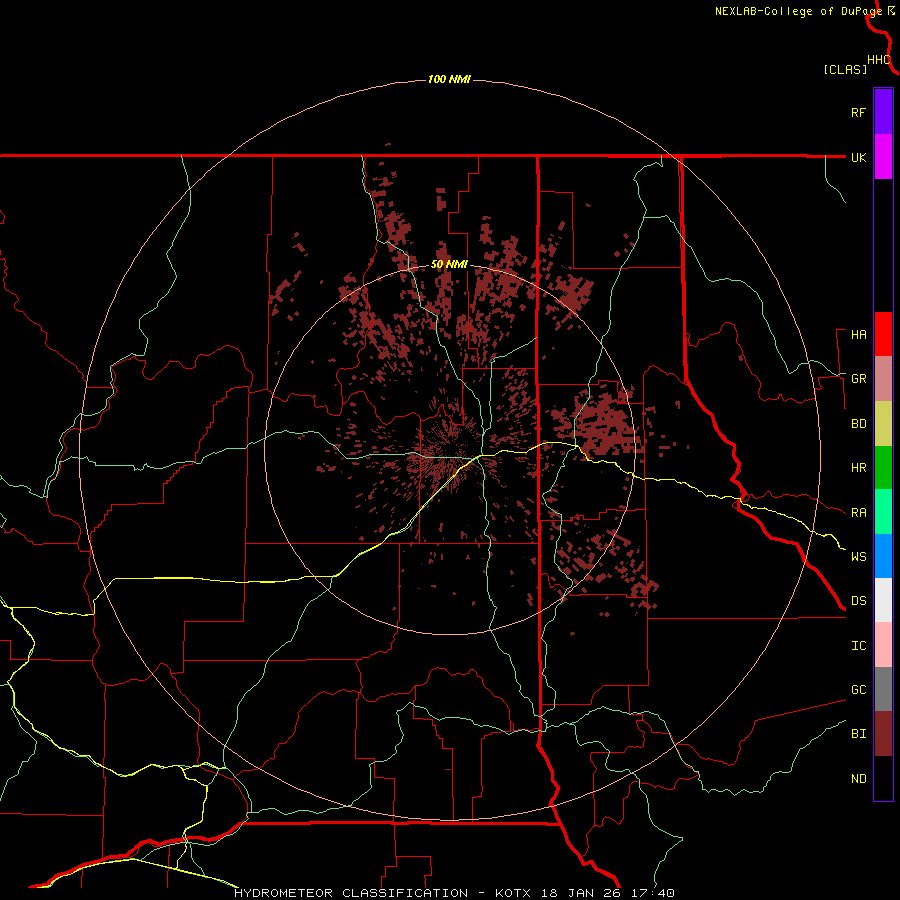Click the DS legend label text
This screenshot has width=900, height=900.
pos(859,601)
